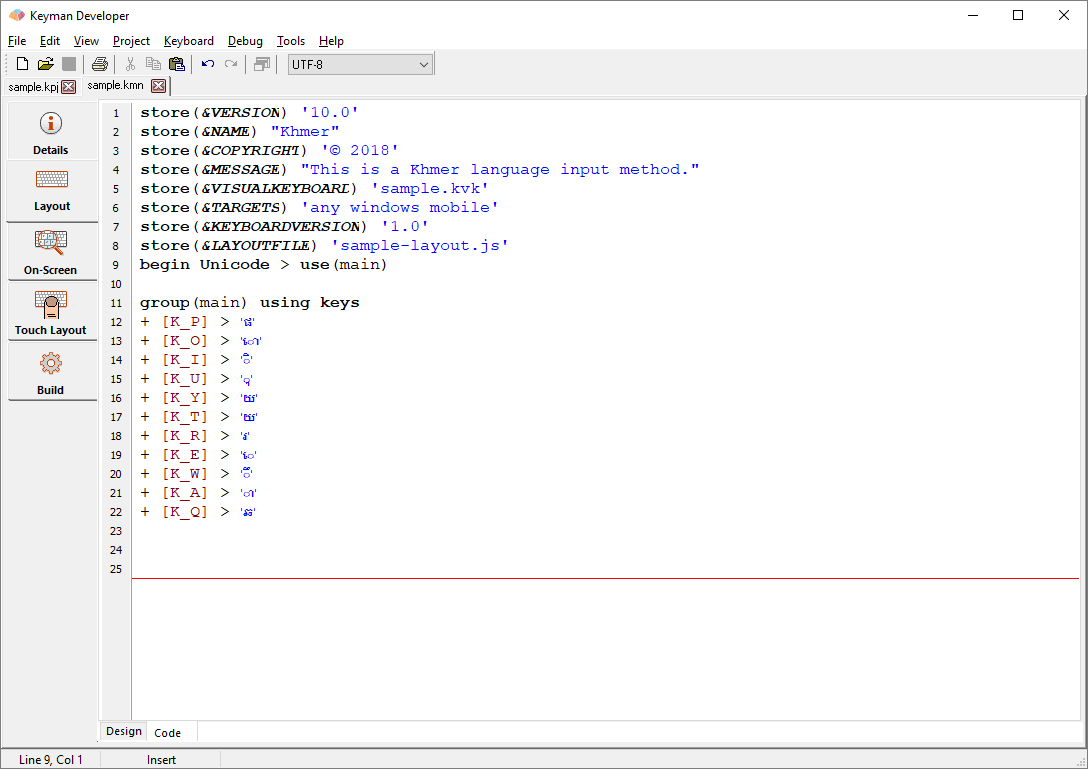Click the Insert mode status indicator

[x=162, y=760]
